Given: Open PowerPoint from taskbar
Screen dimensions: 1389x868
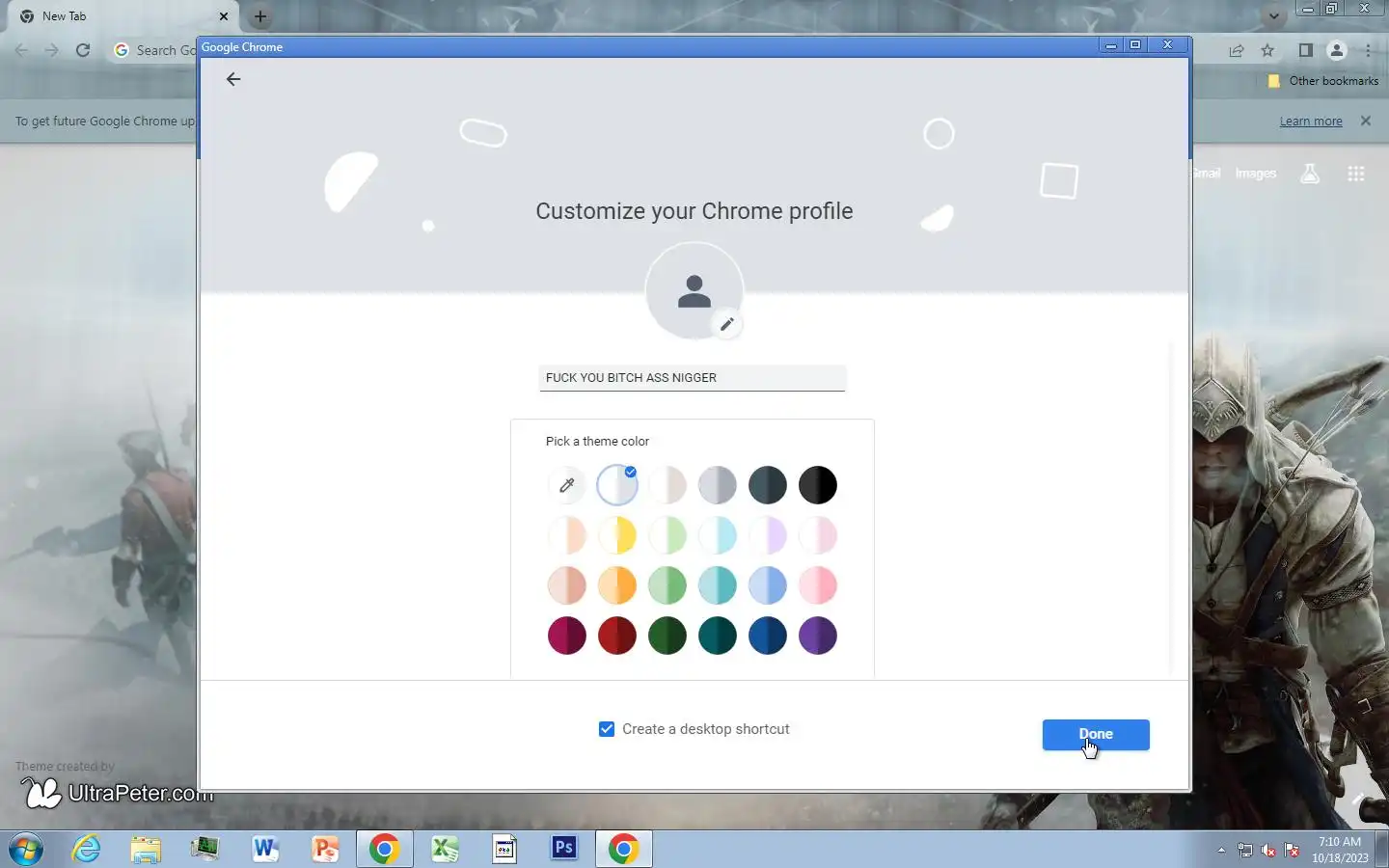Looking at the screenshot, I should click(325, 850).
